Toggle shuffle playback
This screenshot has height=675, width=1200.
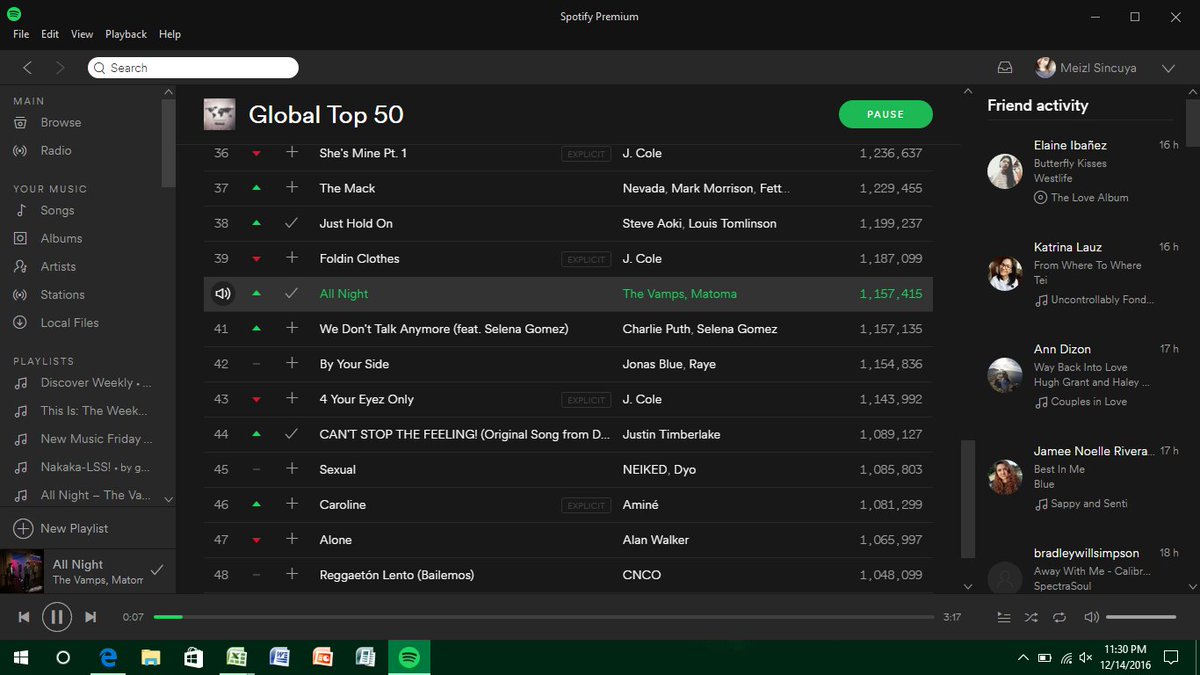click(x=1031, y=617)
